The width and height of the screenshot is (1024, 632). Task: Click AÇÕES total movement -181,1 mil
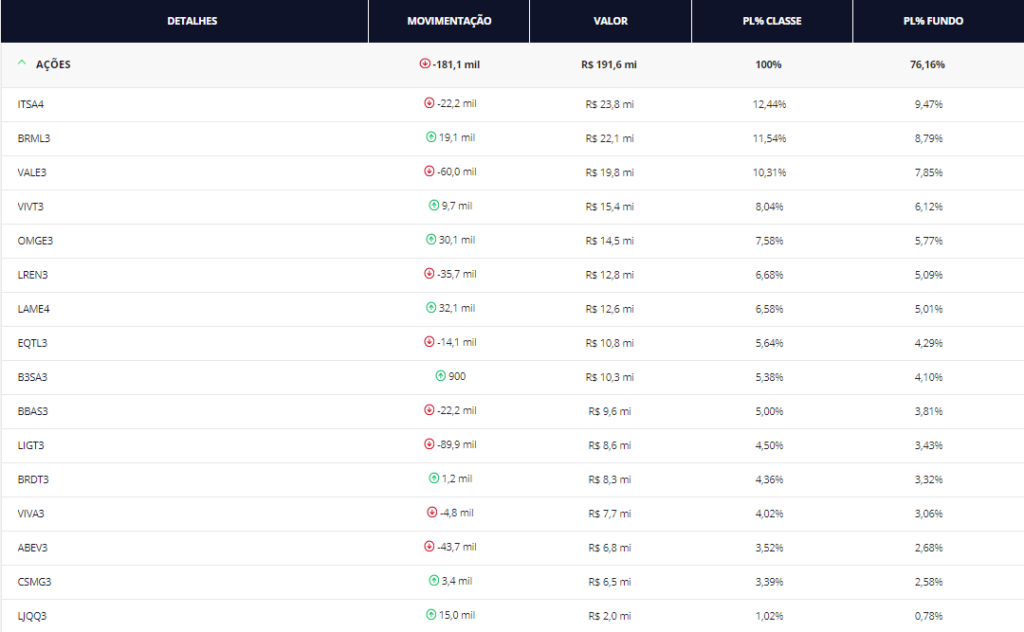click(456, 65)
